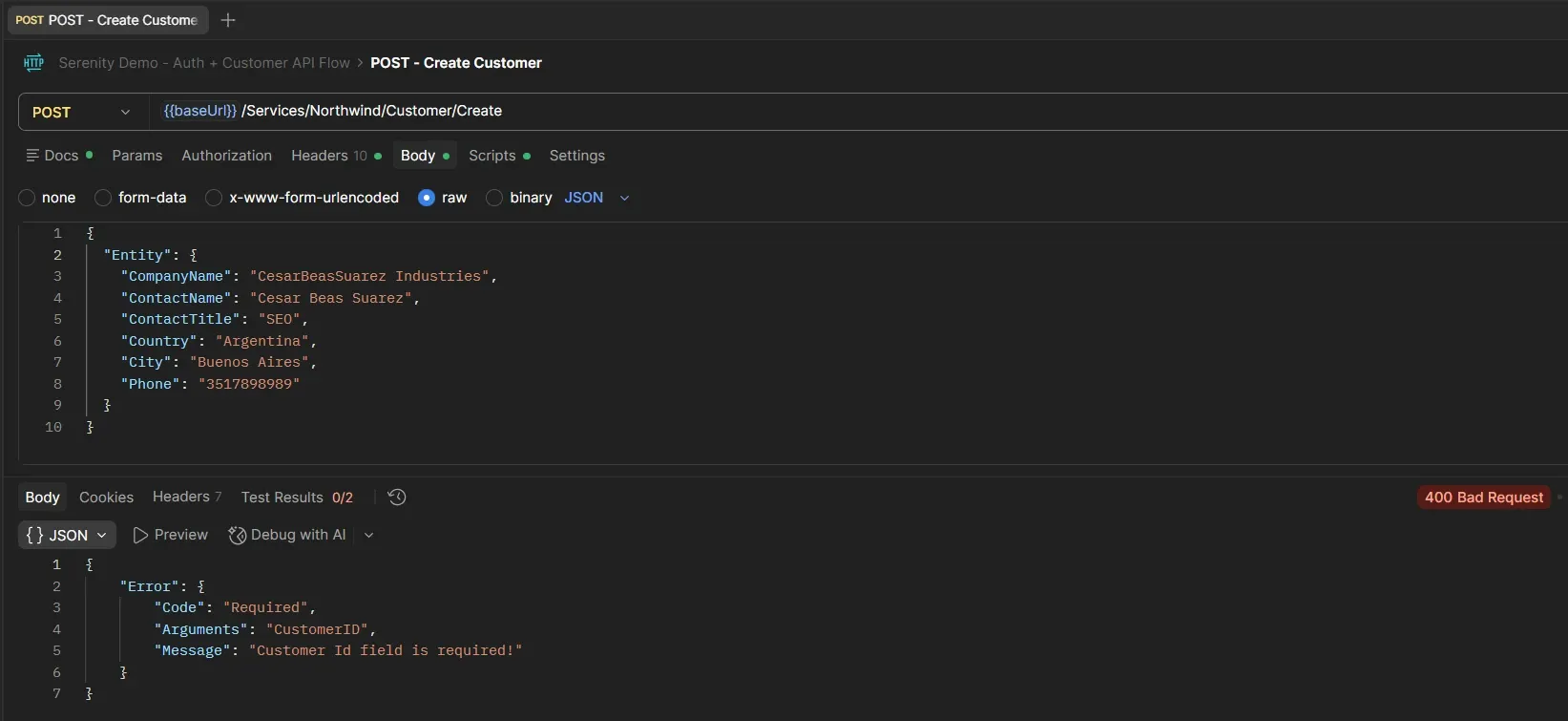Open the response Cookies tab
This screenshot has height=721, width=1568.
coord(106,498)
